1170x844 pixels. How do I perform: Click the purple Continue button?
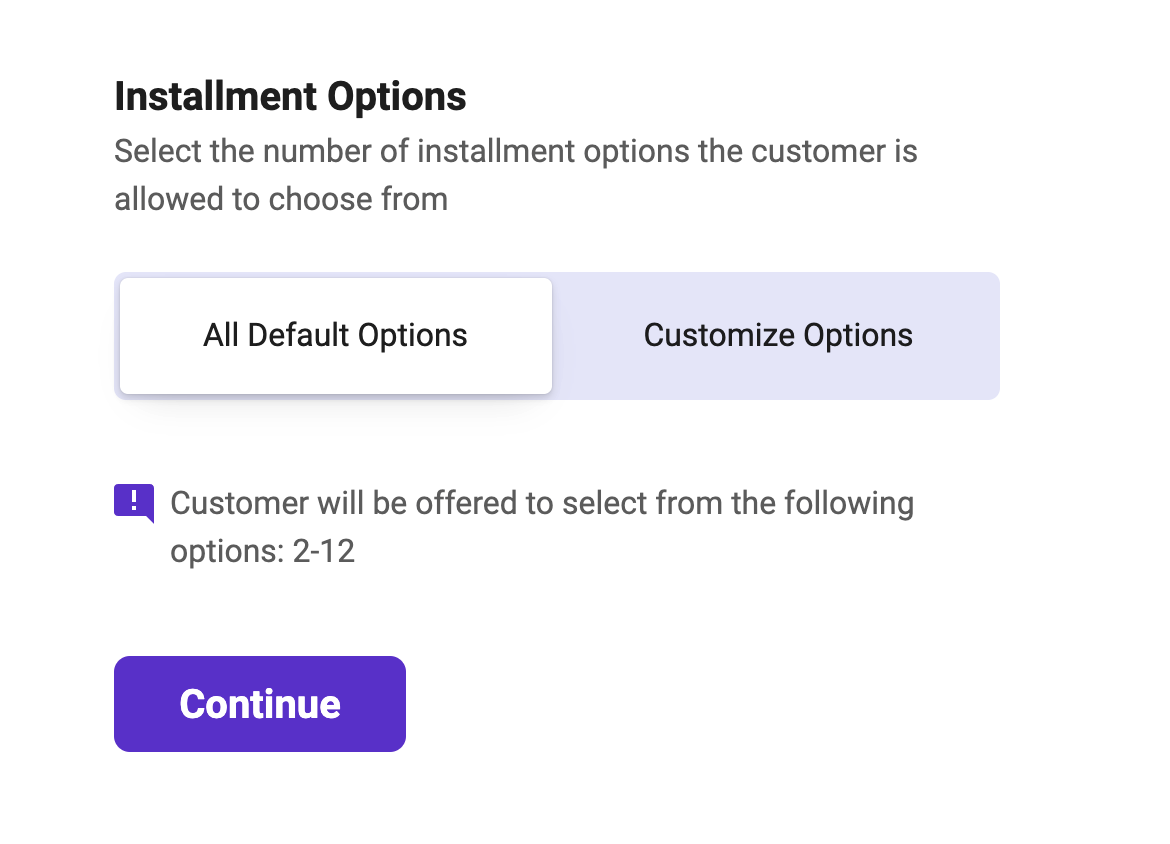tap(260, 704)
